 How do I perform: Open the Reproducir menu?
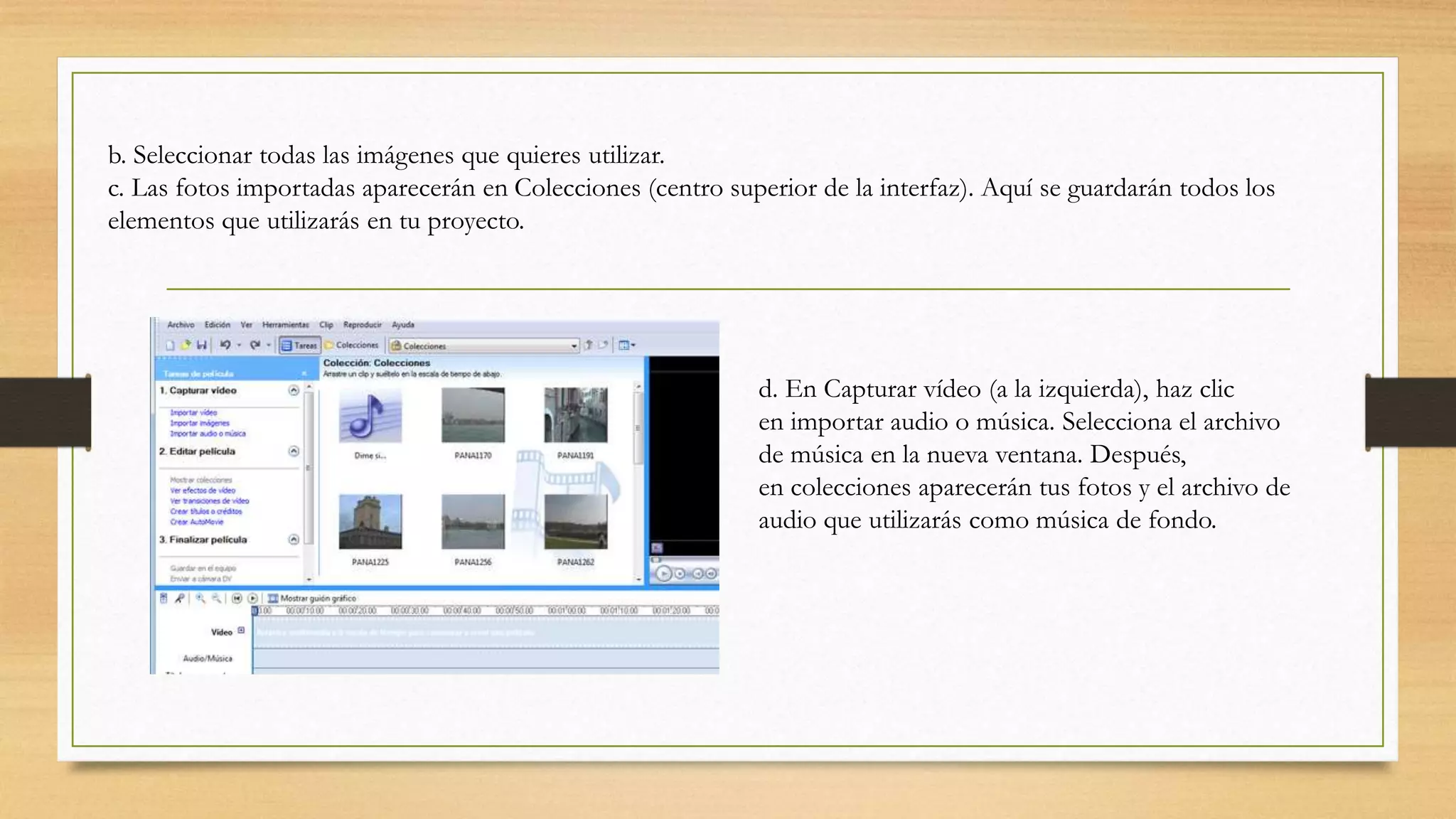pyautogui.click(x=363, y=325)
